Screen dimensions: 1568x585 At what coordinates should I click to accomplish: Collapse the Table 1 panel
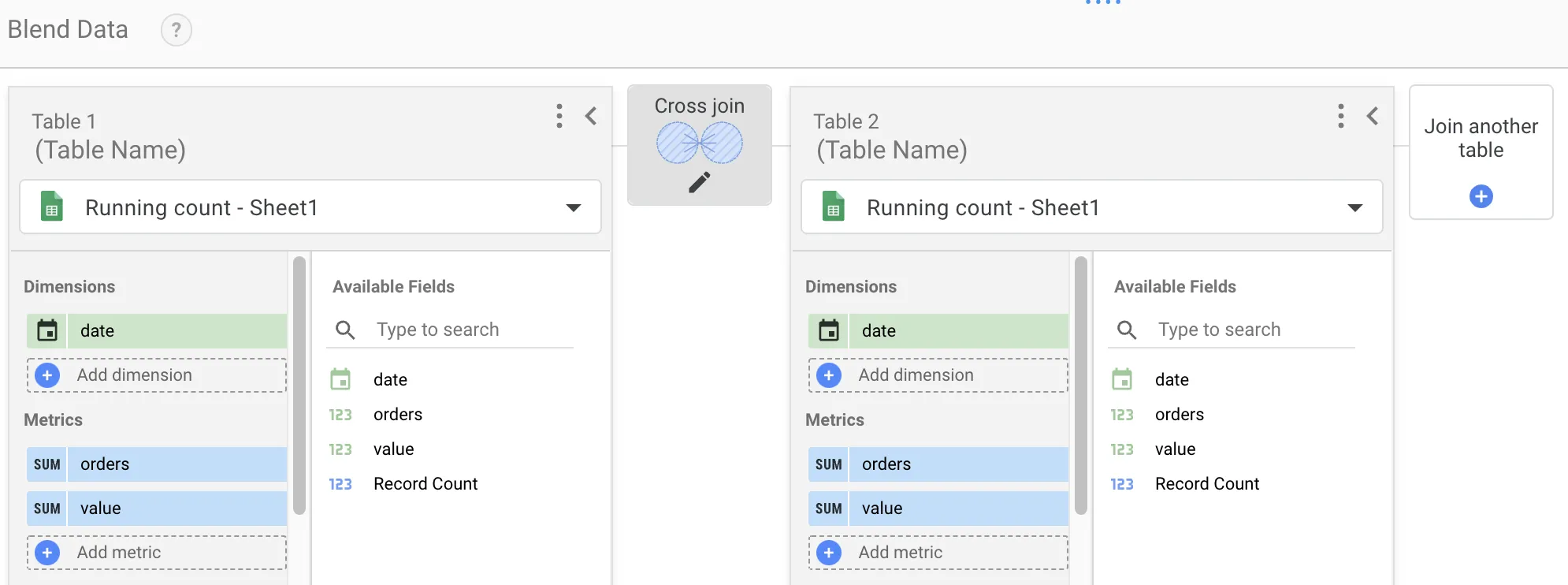tap(591, 116)
